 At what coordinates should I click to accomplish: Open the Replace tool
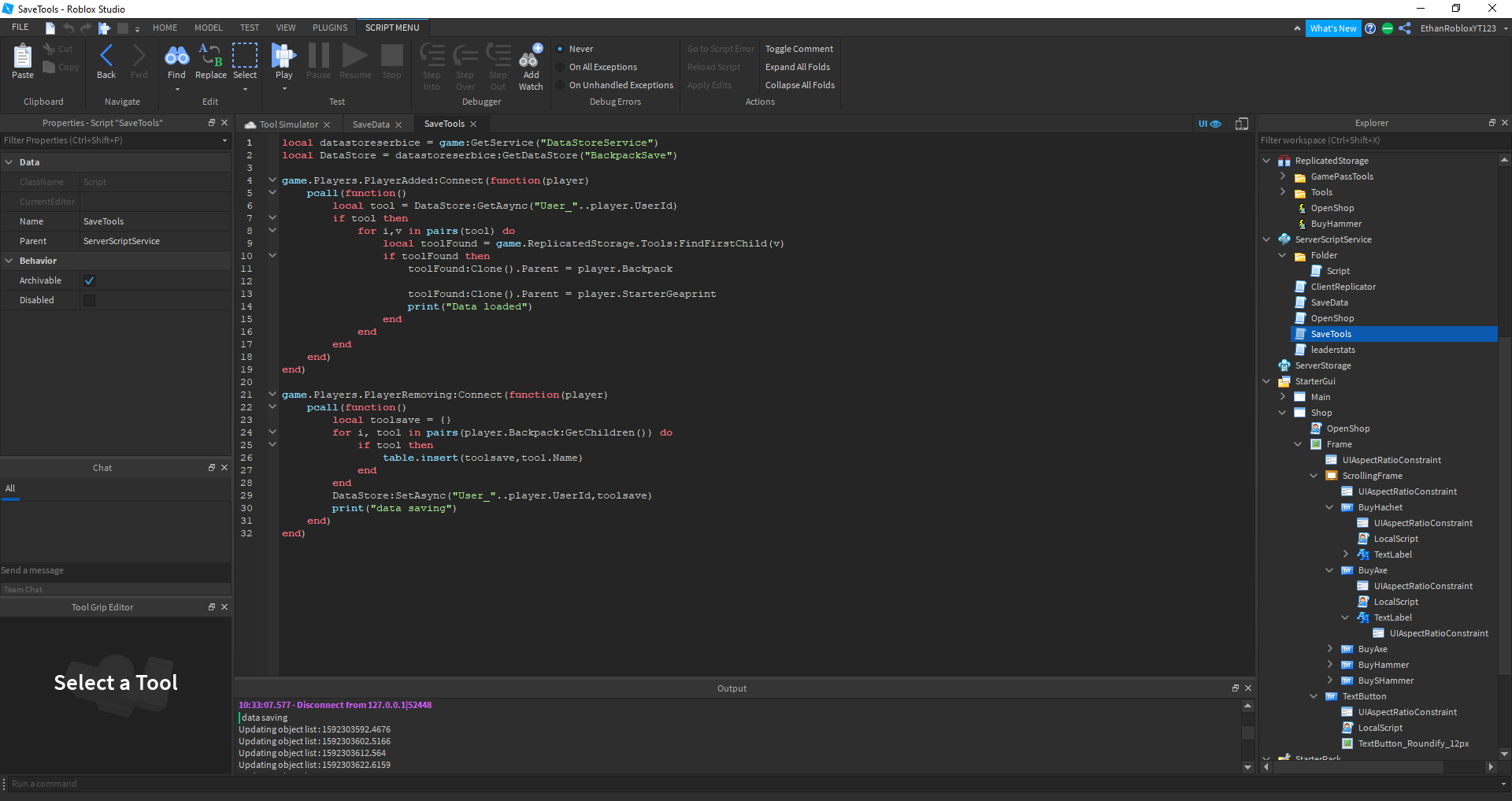(x=210, y=61)
